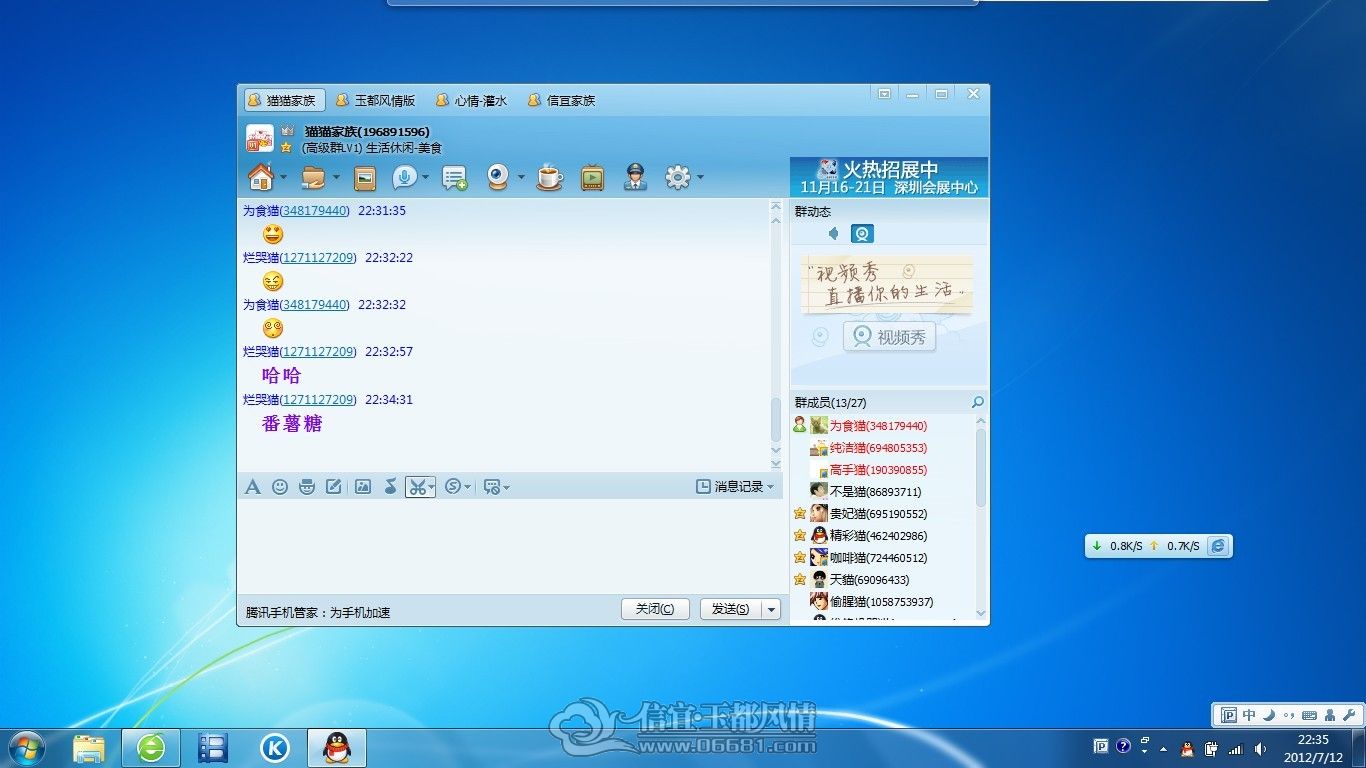Expand the 发送 button dropdown arrow
1366x768 pixels.
pyautogui.click(x=771, y=609)
